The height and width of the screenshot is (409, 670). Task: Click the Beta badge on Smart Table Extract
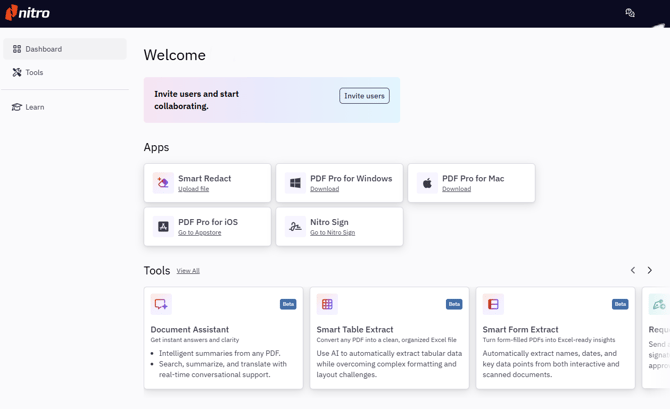(454, 304)
